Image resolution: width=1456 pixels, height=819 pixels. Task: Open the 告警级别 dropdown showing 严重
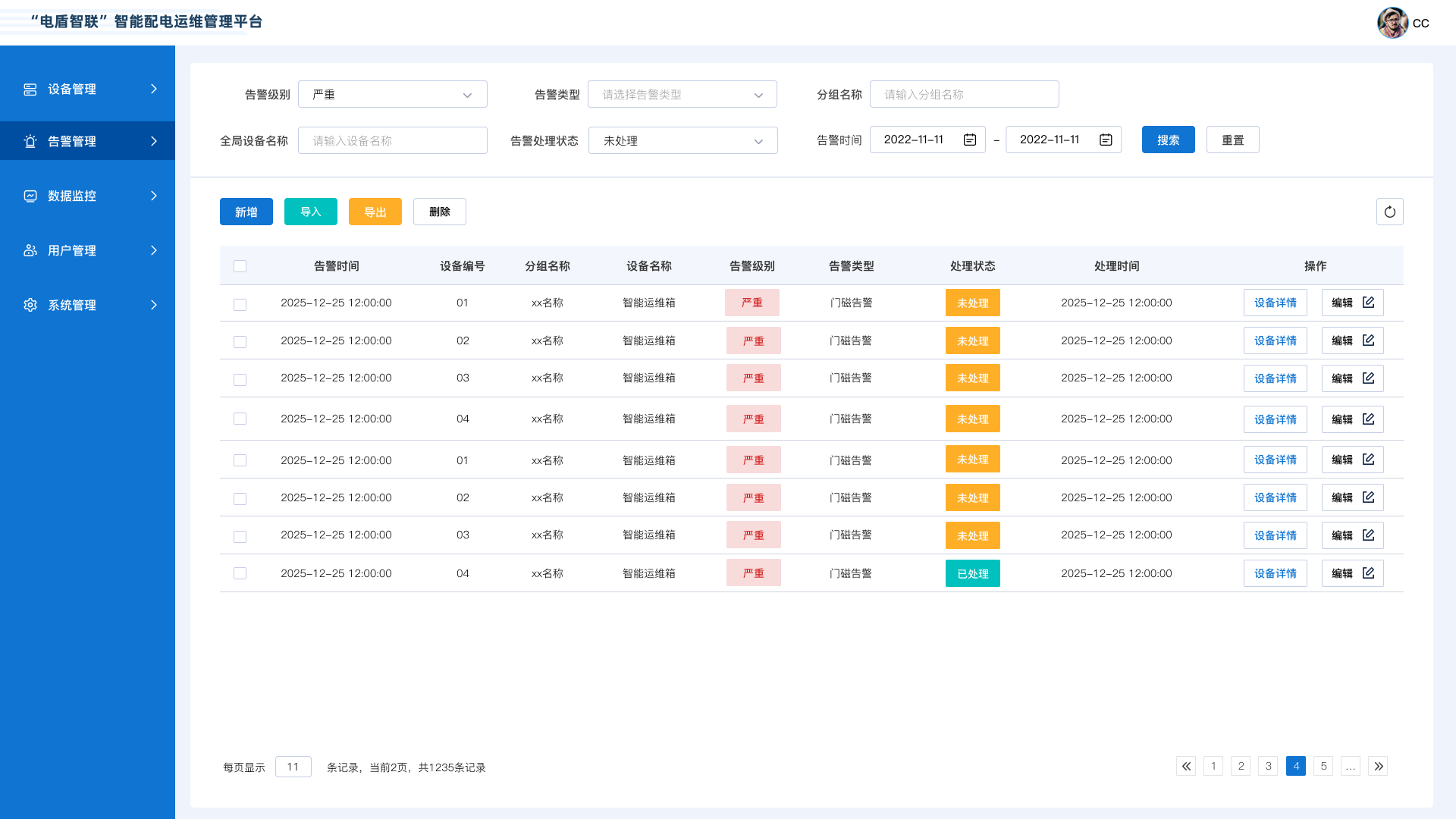(x=392, y=94)
